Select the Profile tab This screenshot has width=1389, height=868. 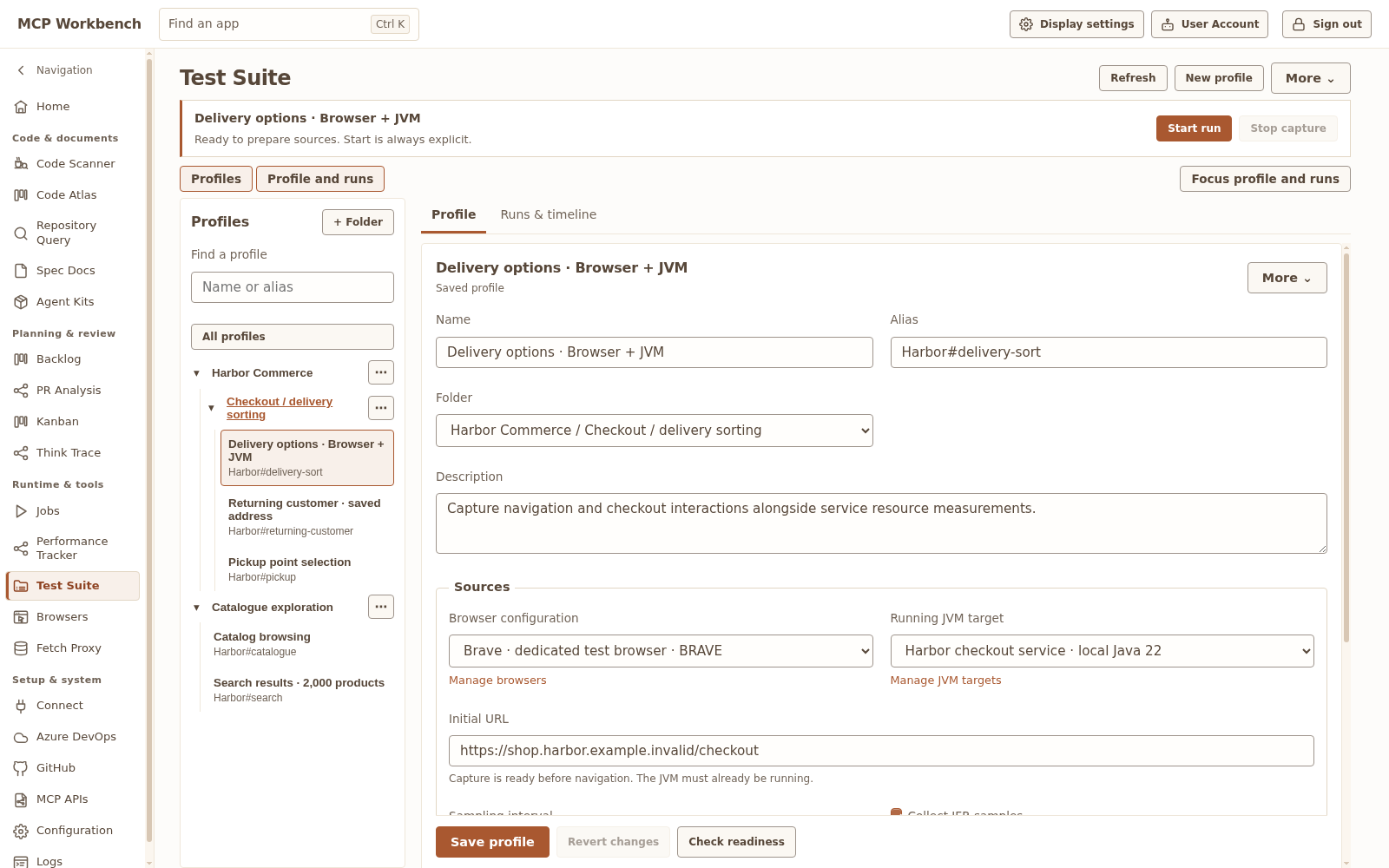click(453, 214)
